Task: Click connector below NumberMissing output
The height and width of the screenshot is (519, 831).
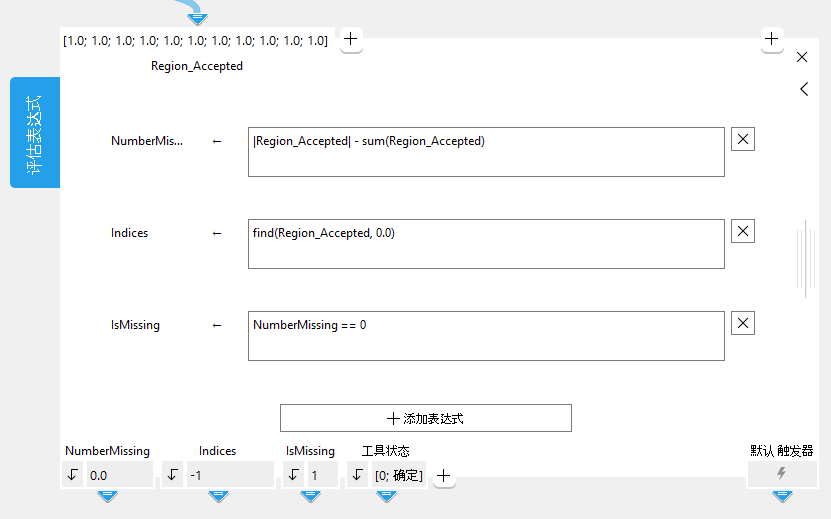Action: [x=107, y=496]
